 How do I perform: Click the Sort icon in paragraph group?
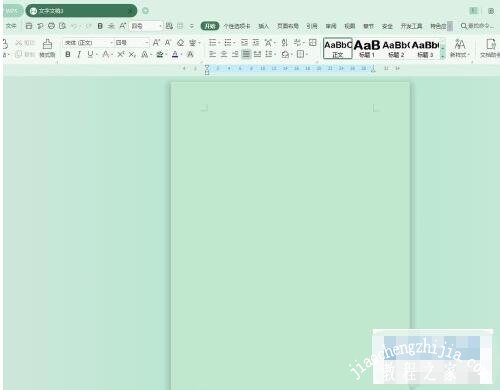[x=284, y=43]
